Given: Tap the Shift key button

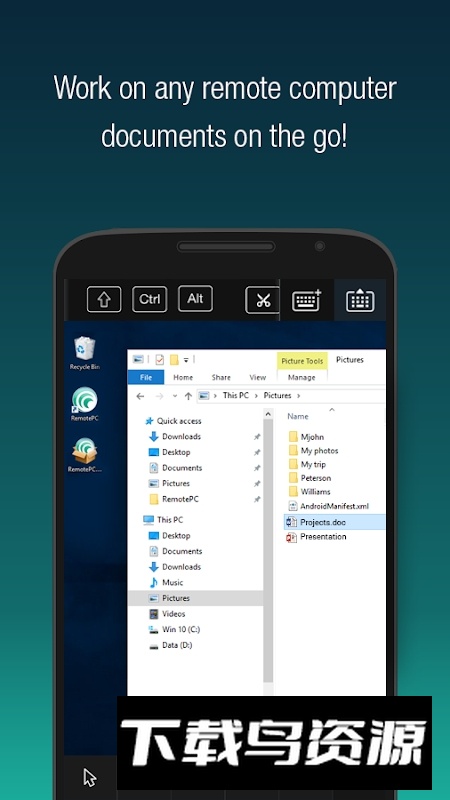Looking at the screenshot, I should pos(104,299).
